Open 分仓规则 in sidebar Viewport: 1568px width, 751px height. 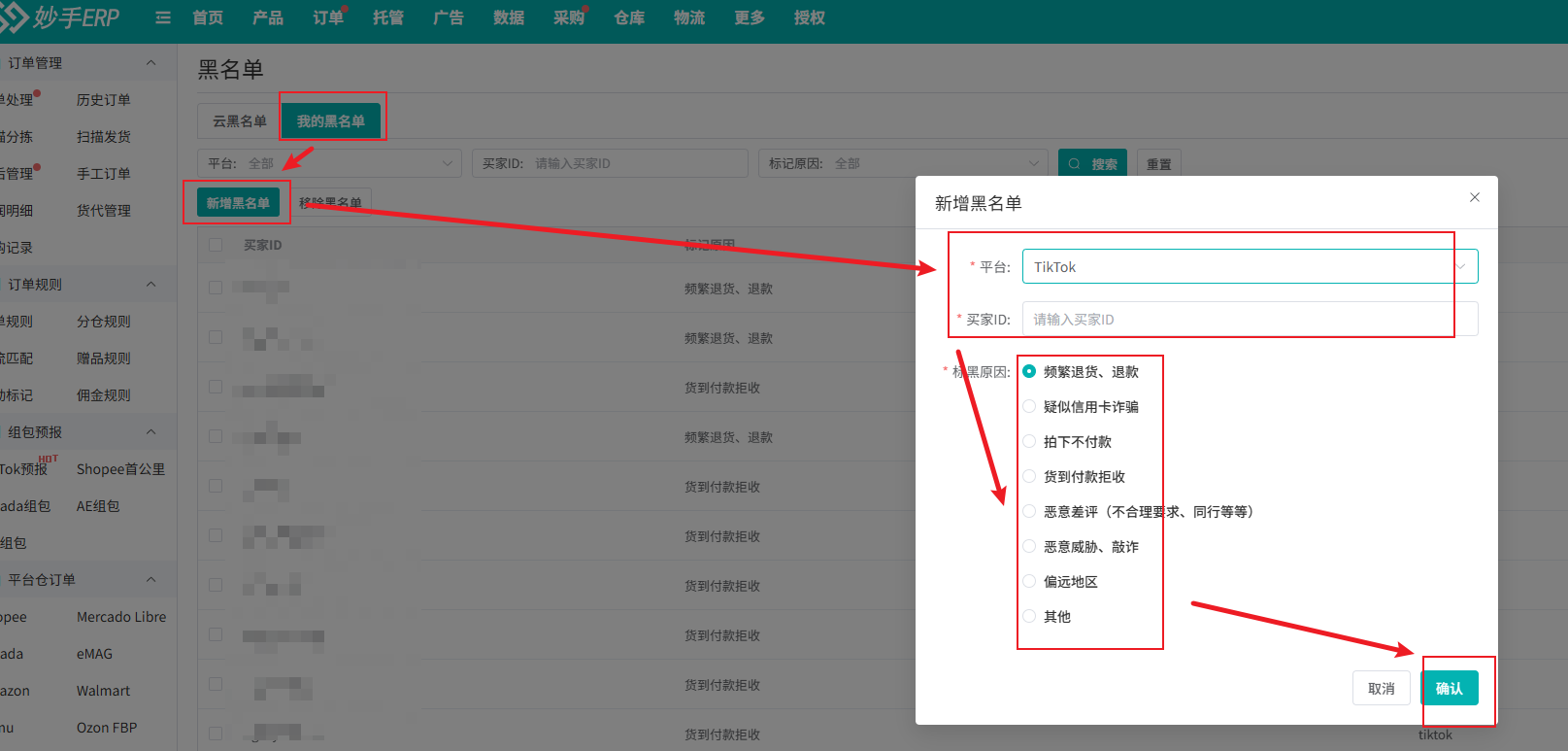tap(104, 321)
